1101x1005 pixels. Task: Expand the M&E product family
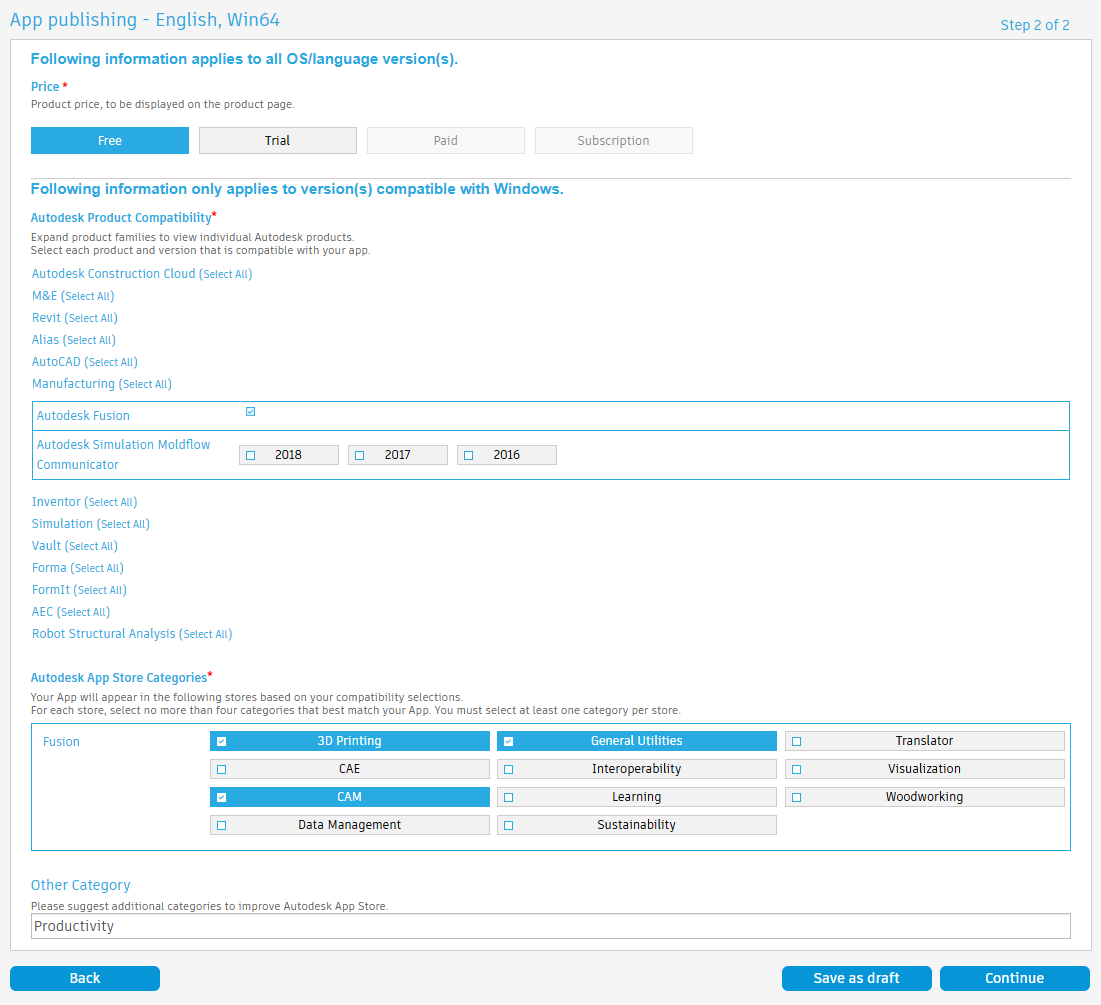point(44,296)
